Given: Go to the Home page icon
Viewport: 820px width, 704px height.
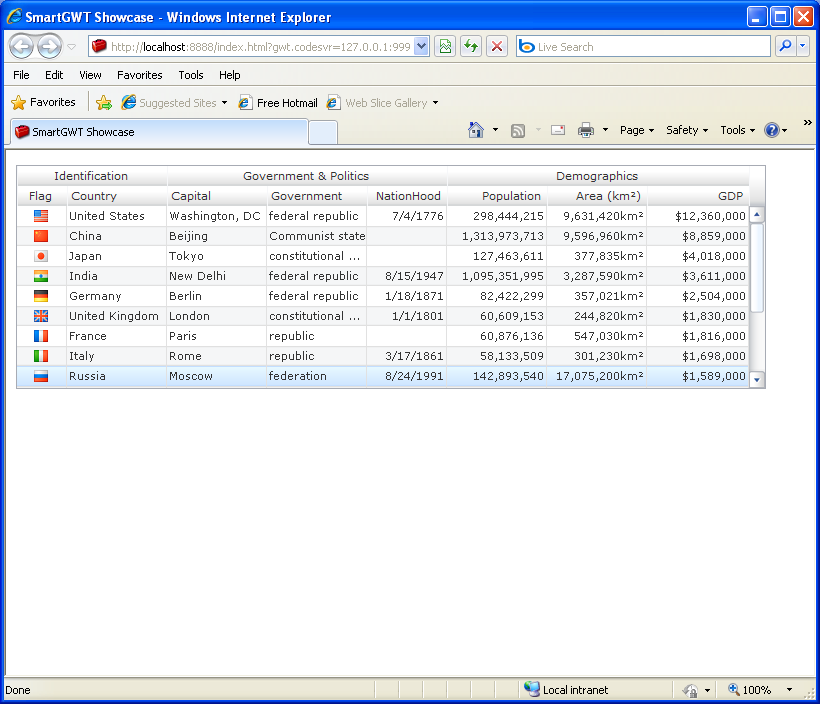Looking at the screenshot, I should click(x=475, y=130).
